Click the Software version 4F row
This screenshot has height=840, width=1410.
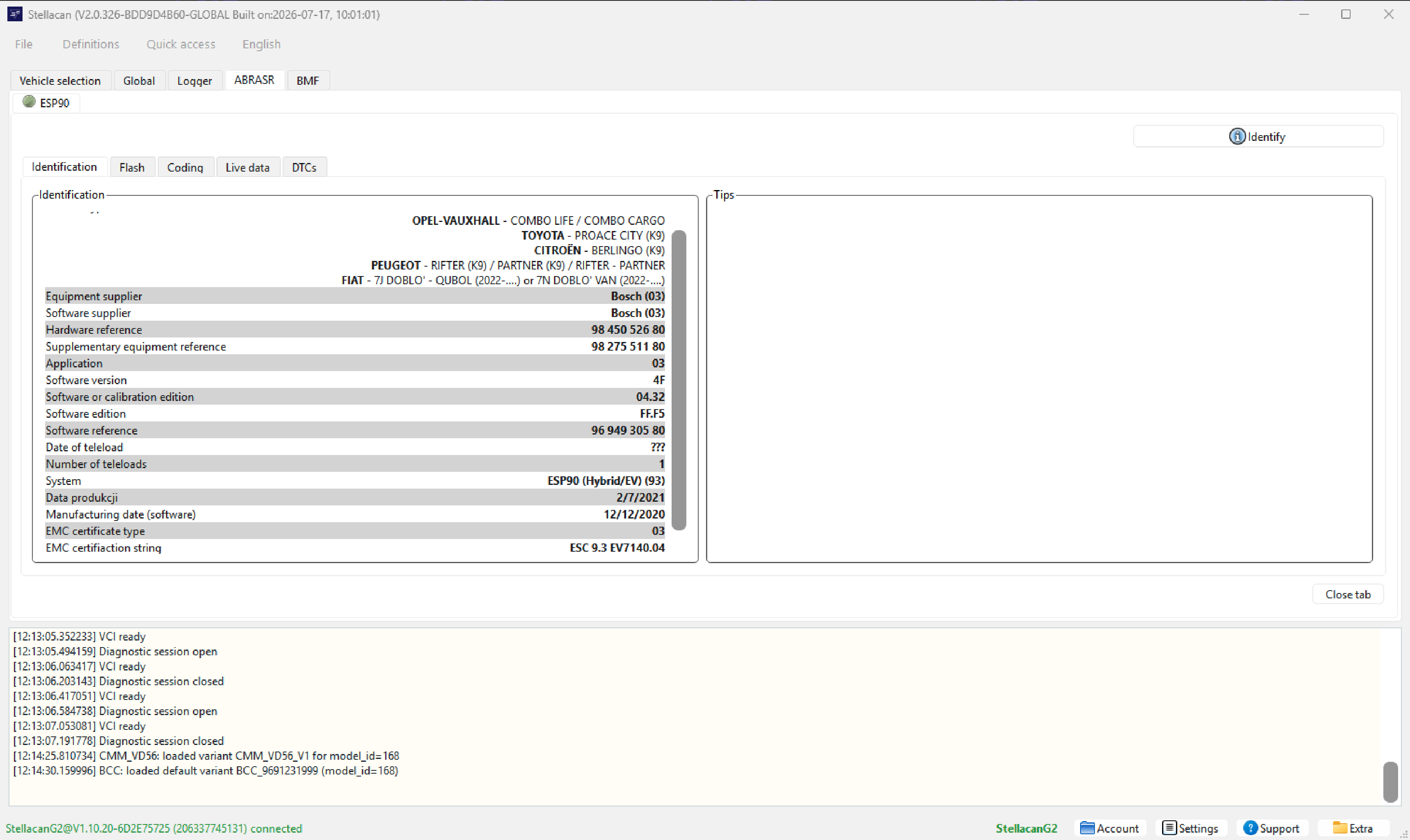[x=355, y=380]
